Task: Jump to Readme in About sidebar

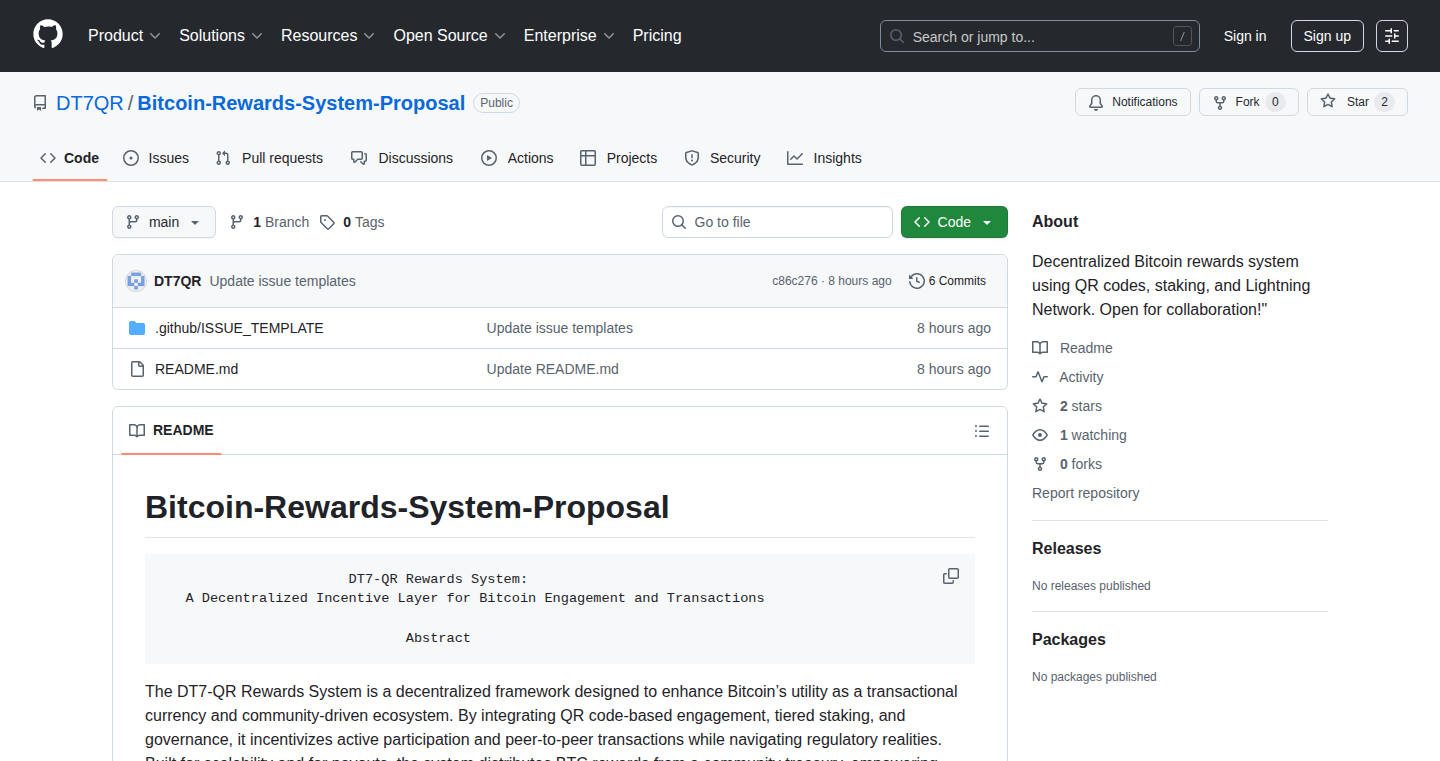Action: pyautogui.click(x=1072, y=348)
